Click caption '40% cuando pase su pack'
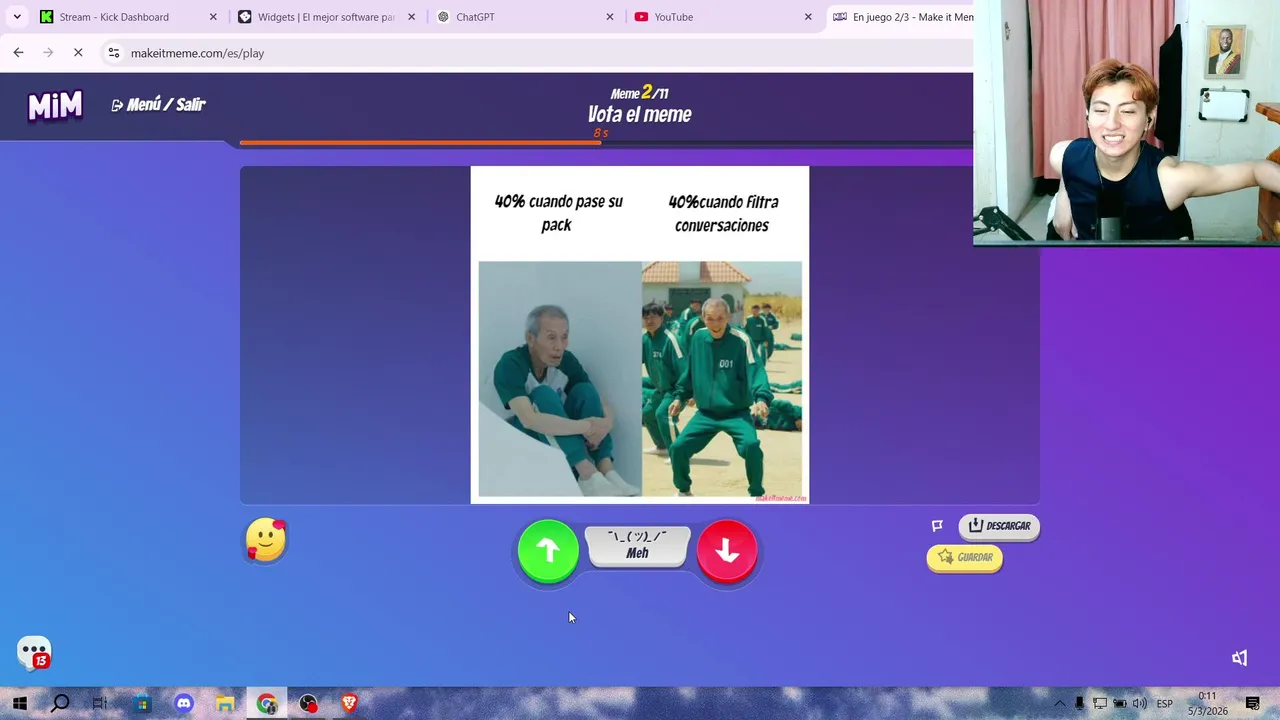This screenshot has height=720, width=1280. [x=558, y=213]
